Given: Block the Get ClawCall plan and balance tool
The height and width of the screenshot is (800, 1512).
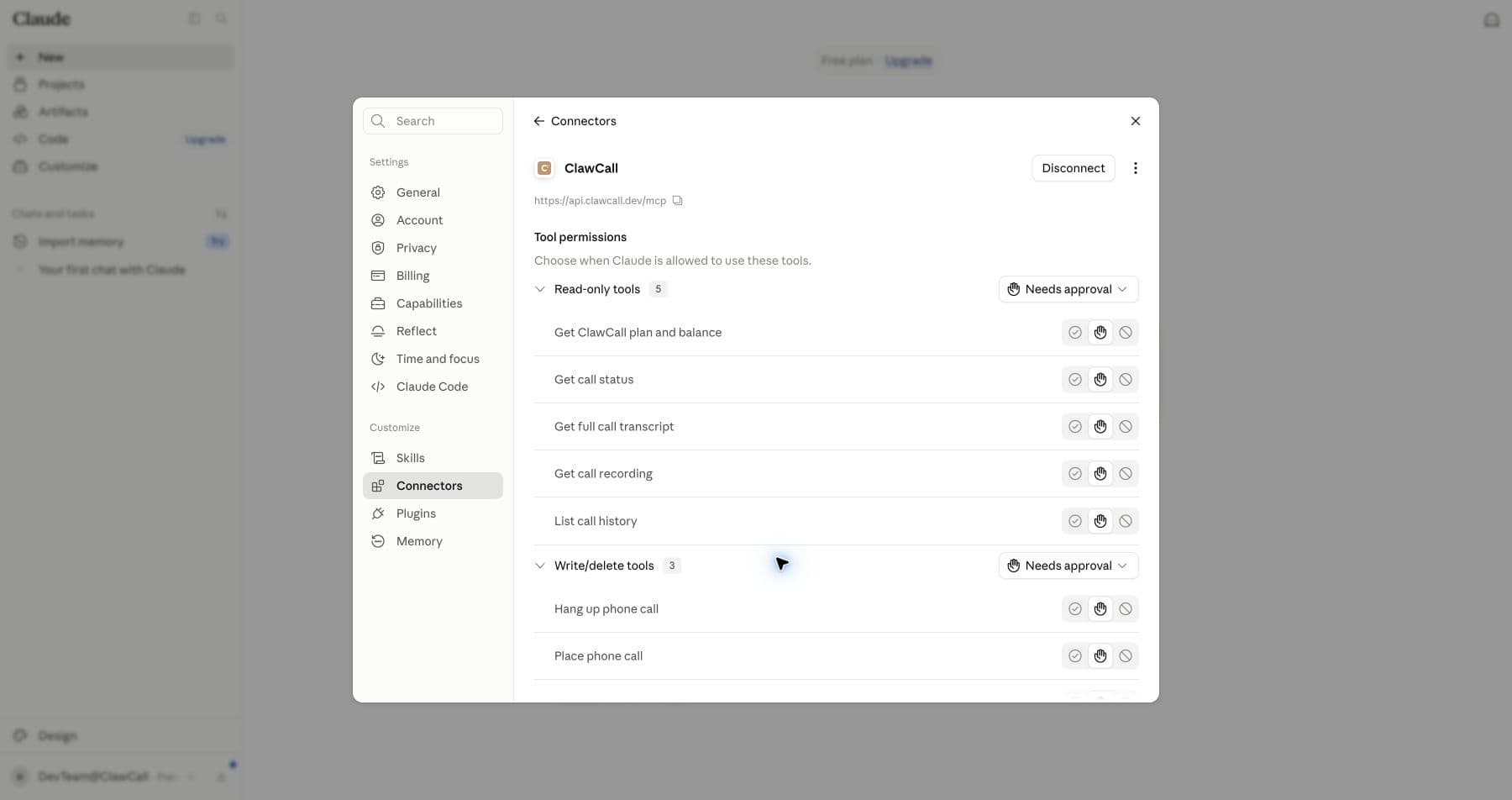Looking at the screenshot, I should pyautogui.click(x=1125, y=333).
